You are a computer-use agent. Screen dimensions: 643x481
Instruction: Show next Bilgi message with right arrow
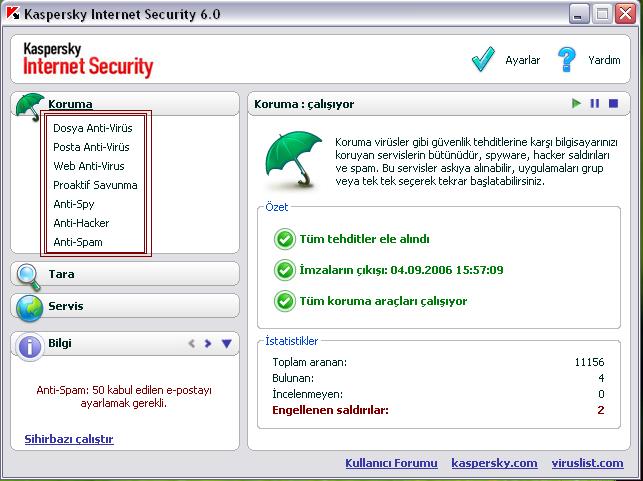tap(208, 343)
